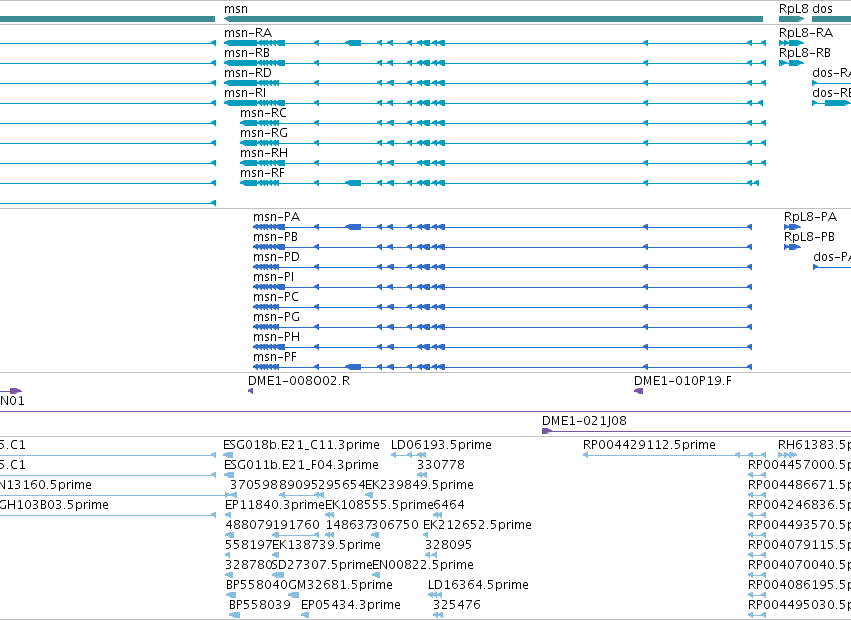Select the msn-PB protein label
The width and height of the screenshot is (851, 620).
click(x=275, y=237)
